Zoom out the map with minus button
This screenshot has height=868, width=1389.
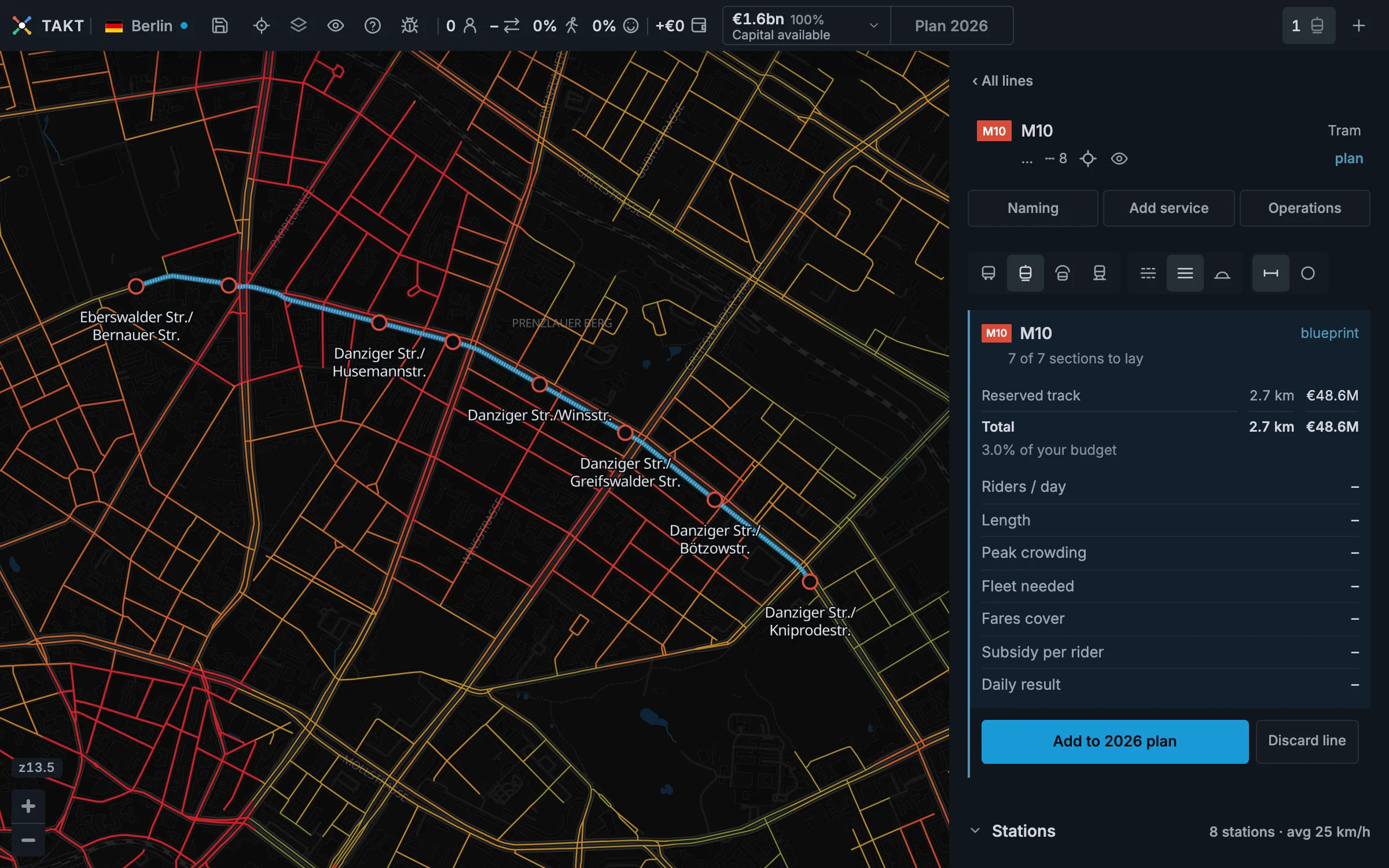coord(28,840)
